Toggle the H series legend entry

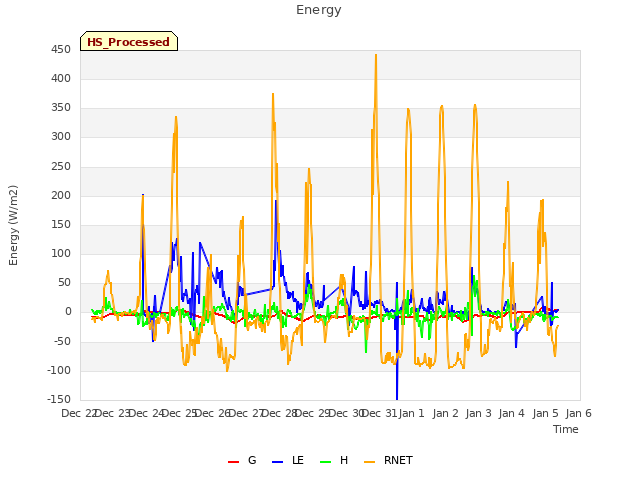click(334, 460)
